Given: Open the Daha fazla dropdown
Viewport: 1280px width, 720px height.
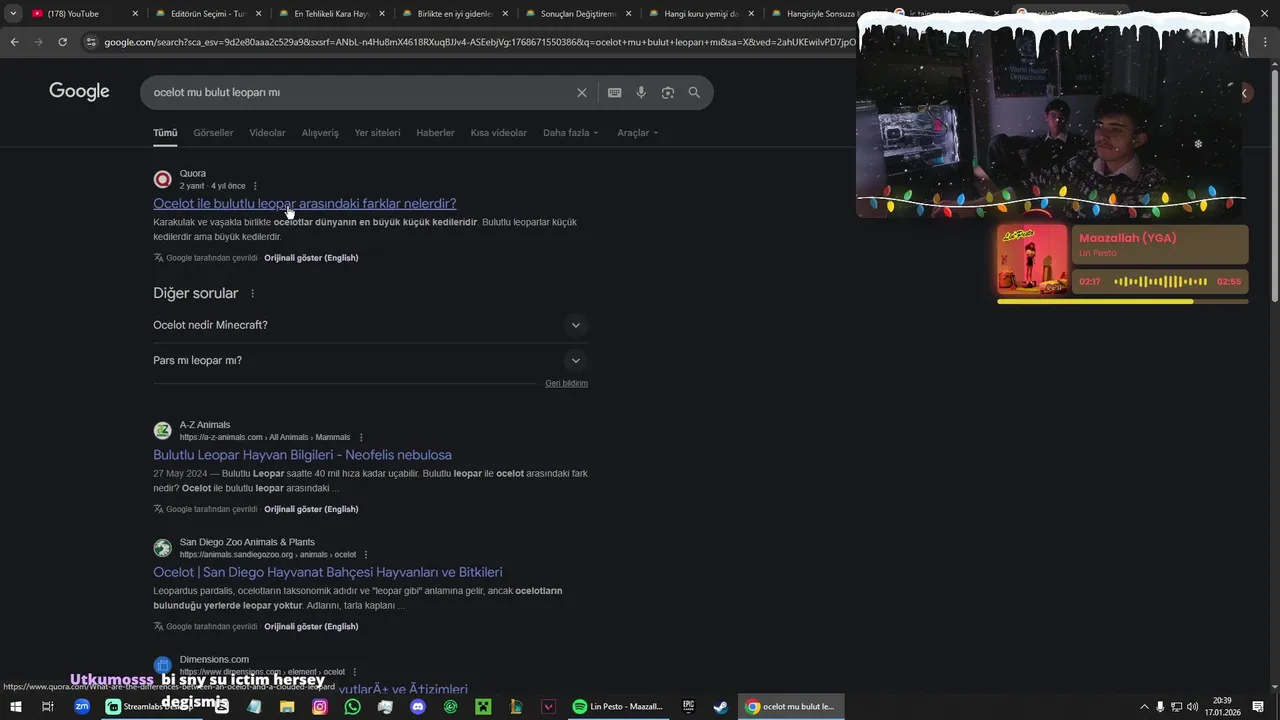Looking at the screenshot, I should [x=571, y=133].
